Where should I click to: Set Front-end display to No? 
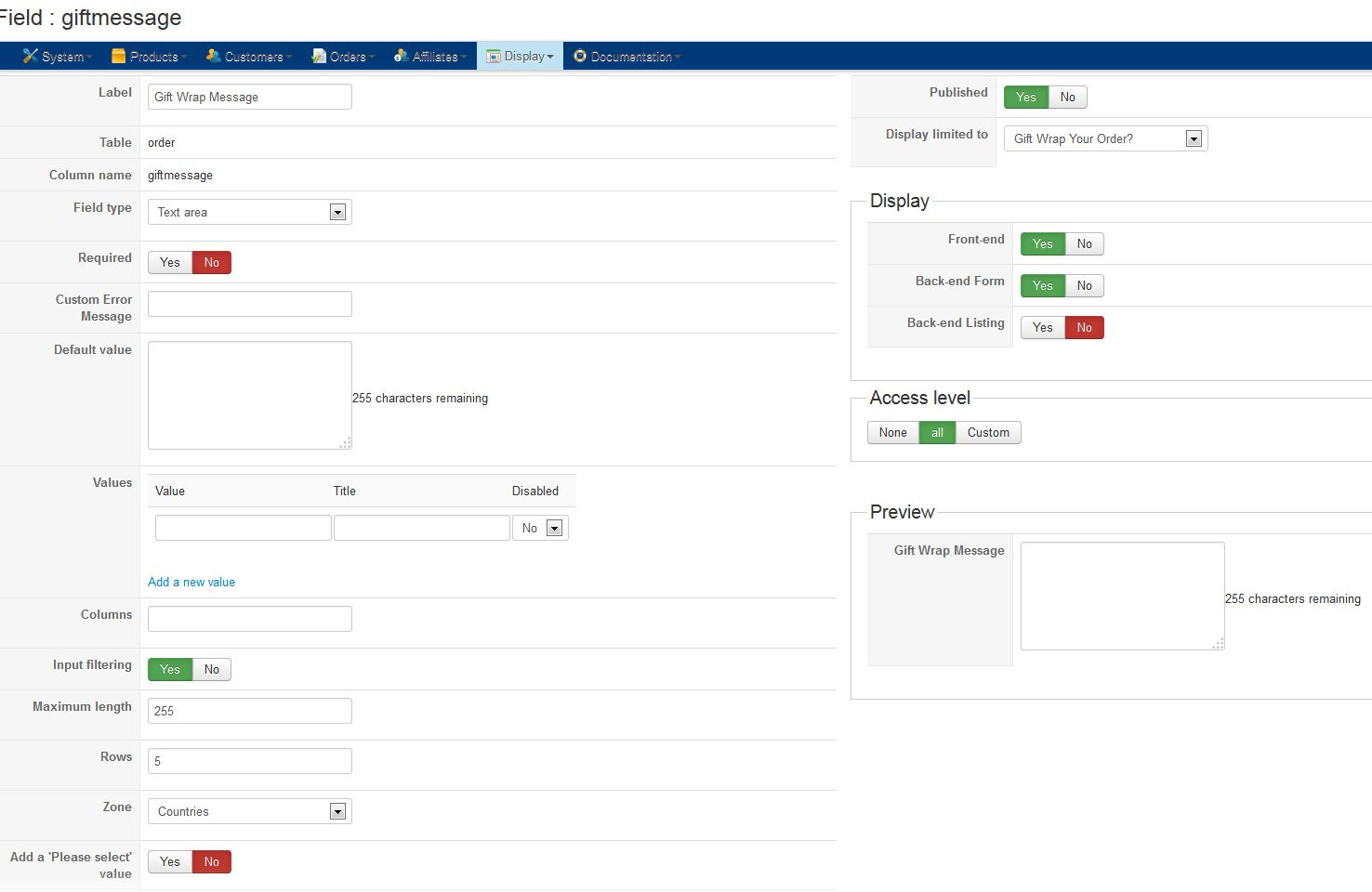point(1085,244)
